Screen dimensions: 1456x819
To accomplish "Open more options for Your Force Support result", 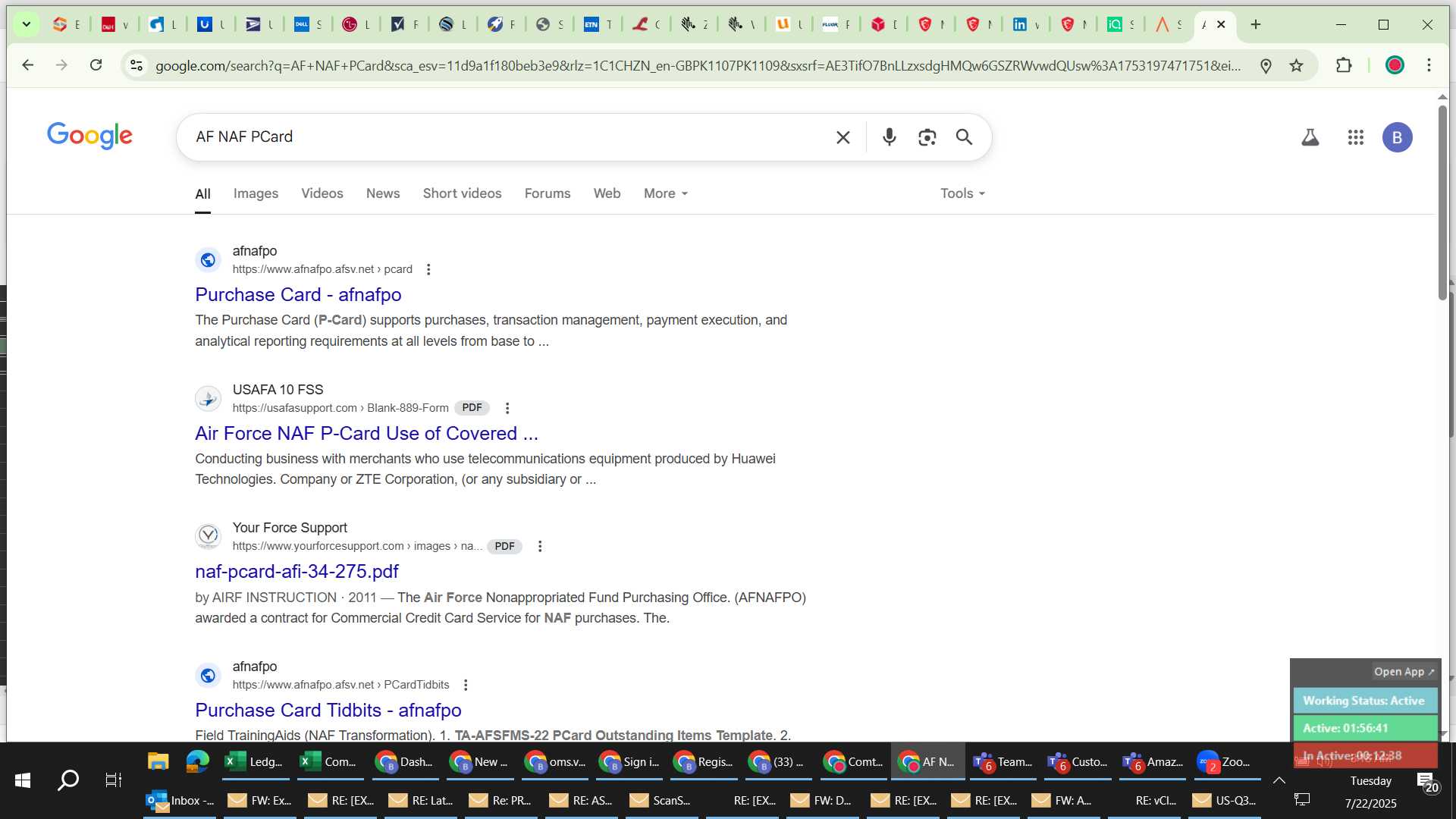I will tap(540, 546).
